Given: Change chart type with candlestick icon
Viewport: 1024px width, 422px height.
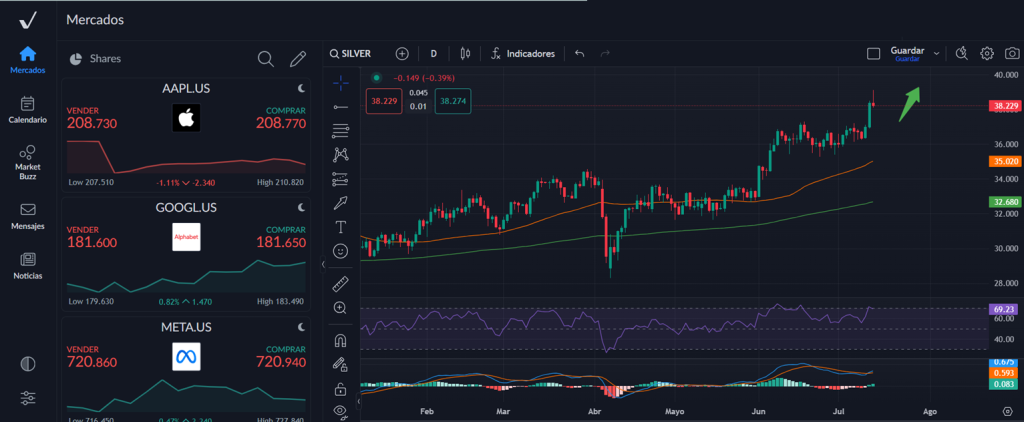Looking at the screenshot, I should [465, 54].
